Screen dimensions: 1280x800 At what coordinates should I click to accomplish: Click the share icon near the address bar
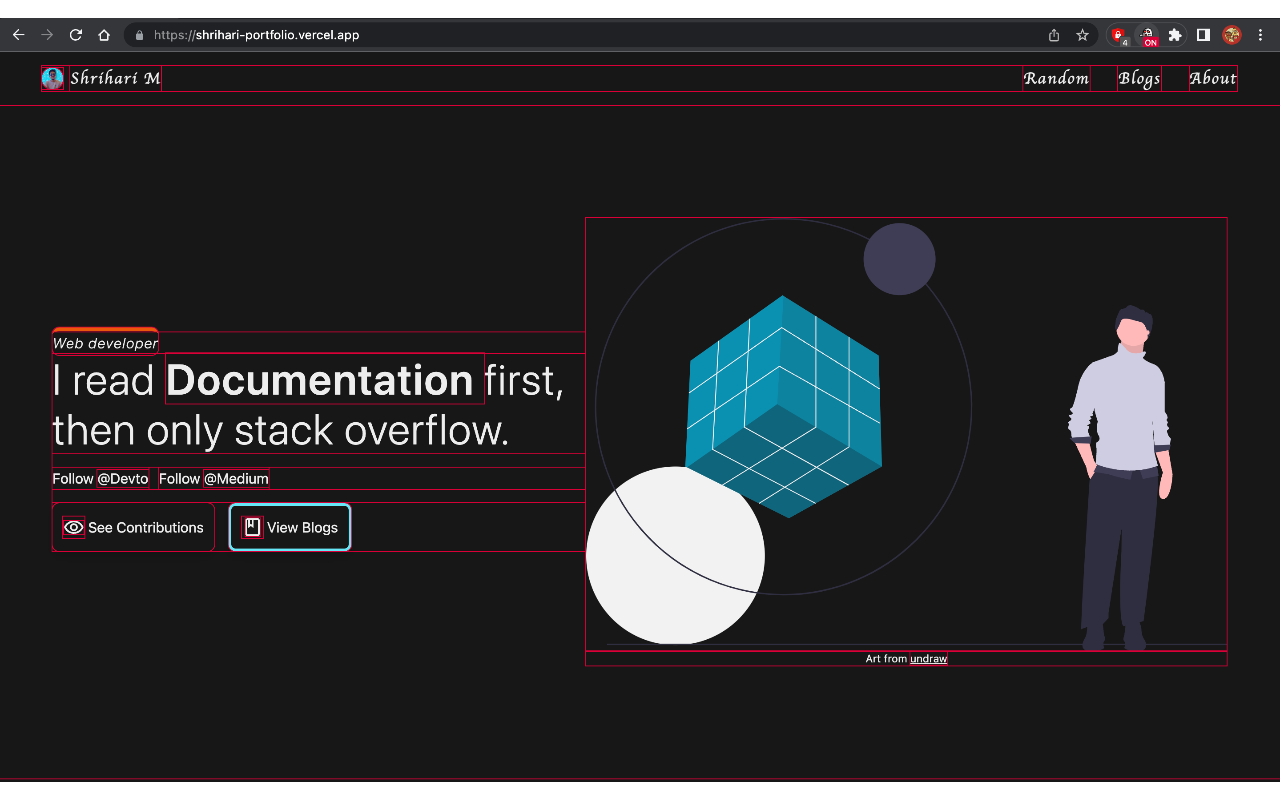click(x=1053, y=34)
